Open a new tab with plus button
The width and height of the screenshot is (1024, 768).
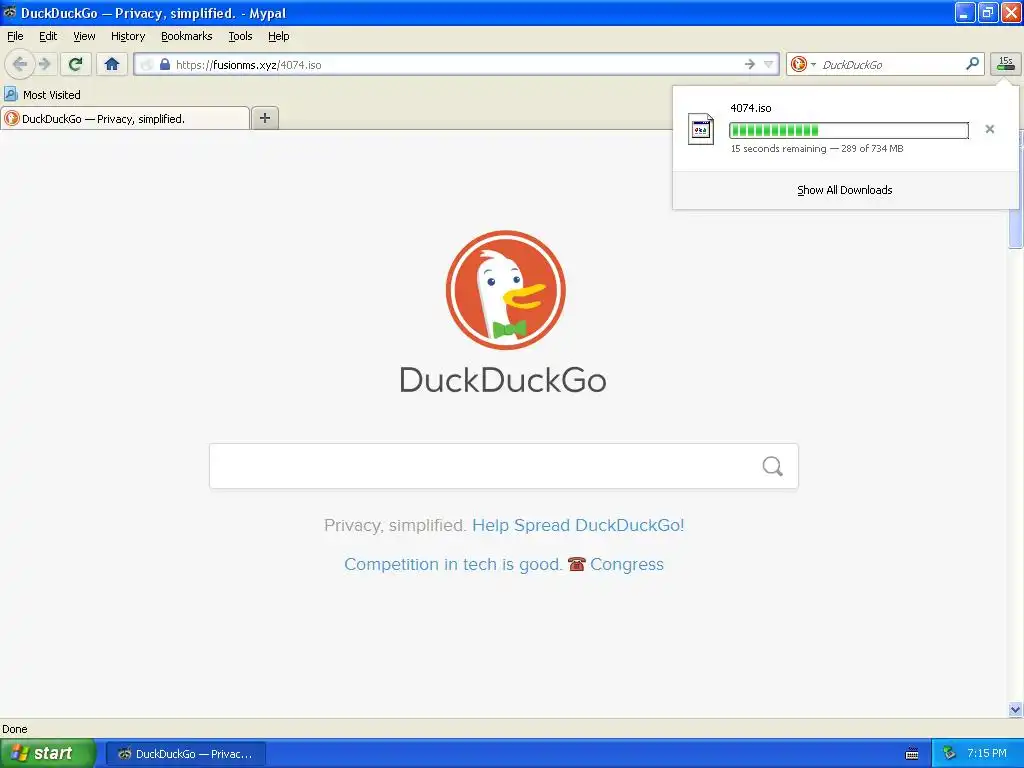click(264, 118)
